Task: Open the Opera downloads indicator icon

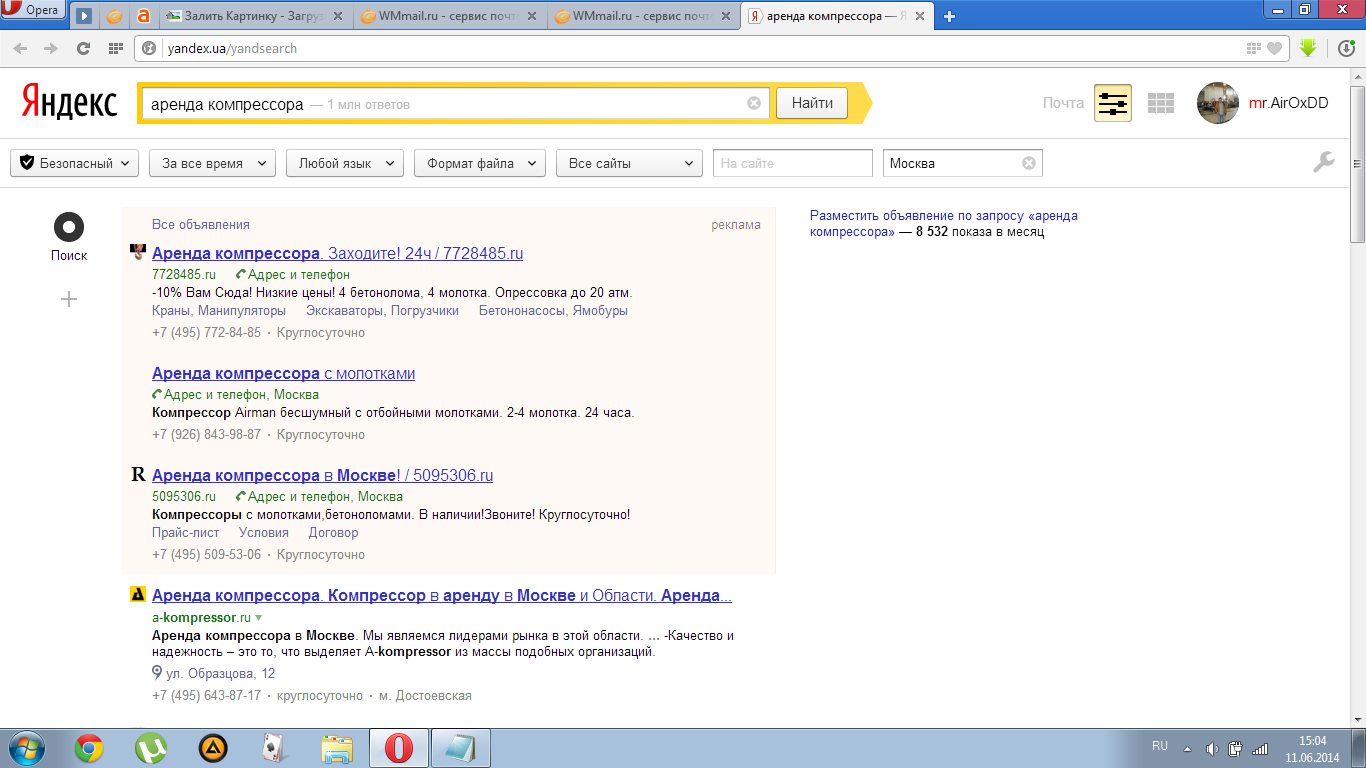Action: [x=1346, y=48]
